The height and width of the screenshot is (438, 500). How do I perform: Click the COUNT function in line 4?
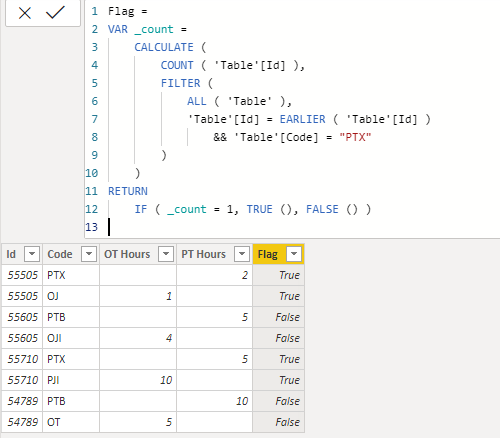[177, 65]
